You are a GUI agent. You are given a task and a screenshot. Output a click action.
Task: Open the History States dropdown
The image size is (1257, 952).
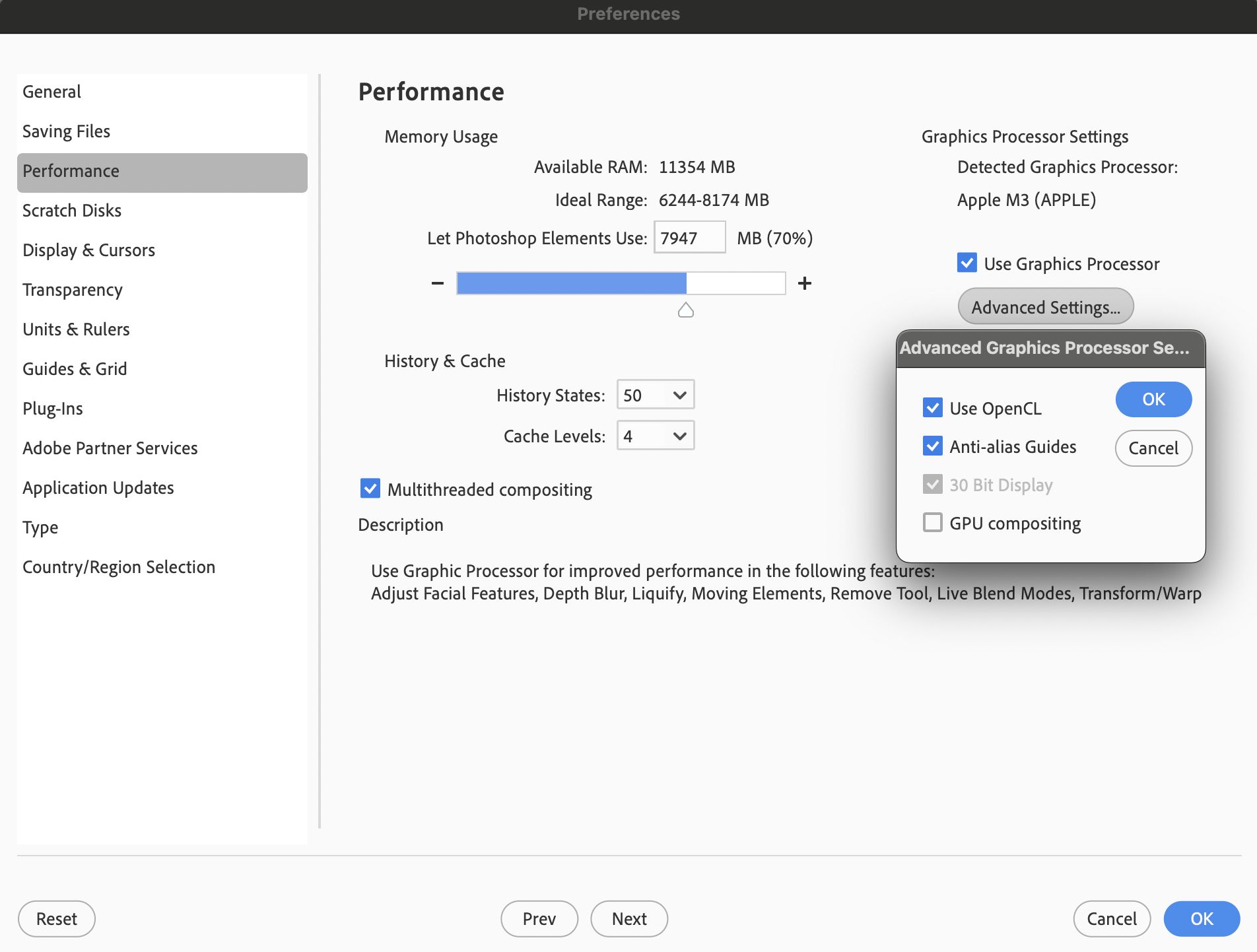655,395
